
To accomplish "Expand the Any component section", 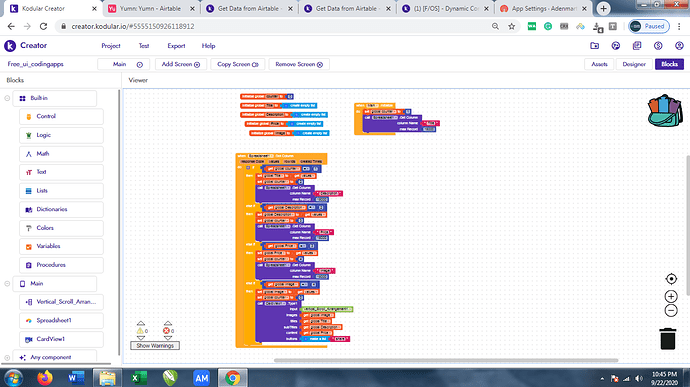I will point(7,358).
